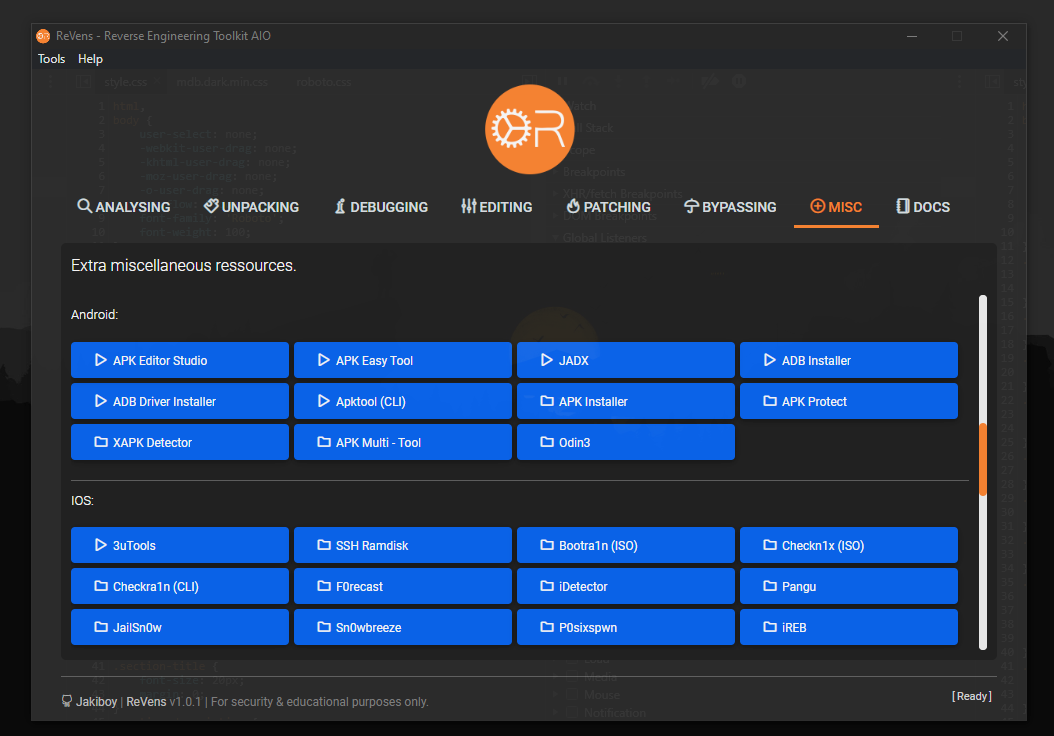Open APK Multi - Tool folder

[403, 442]
